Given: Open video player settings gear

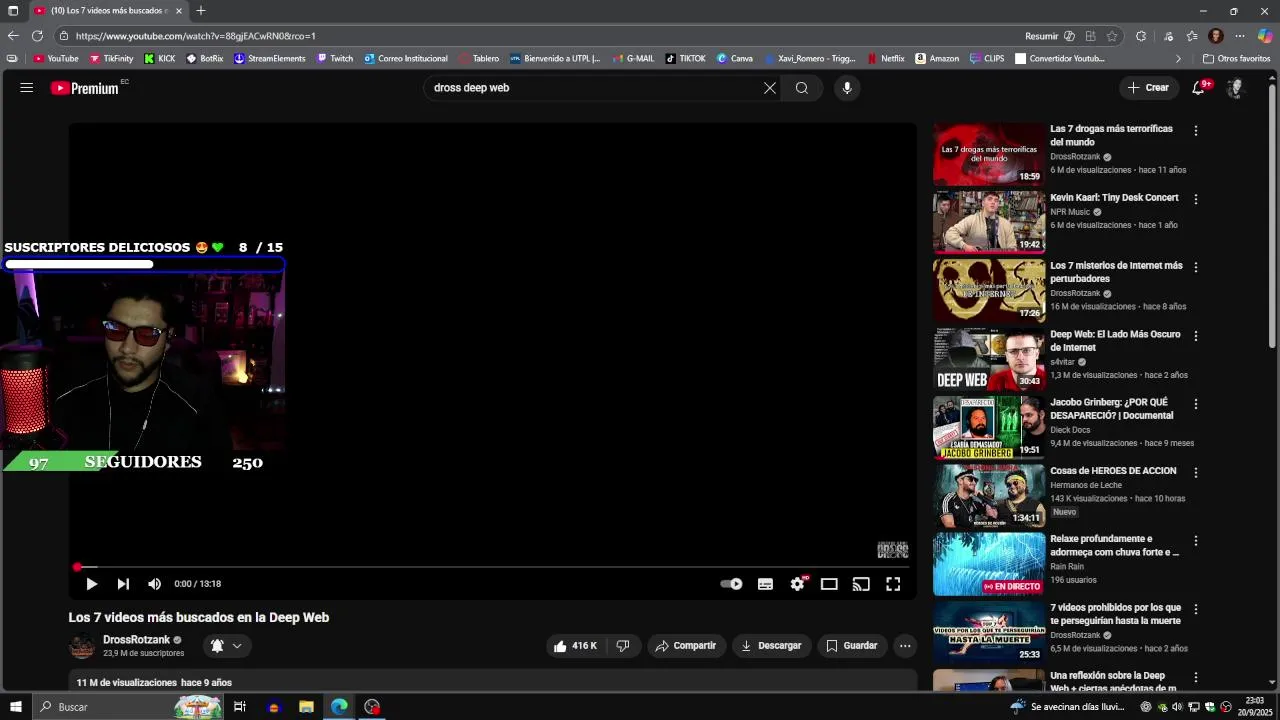Looking at the screenshot, I should (x=797, y=584).
